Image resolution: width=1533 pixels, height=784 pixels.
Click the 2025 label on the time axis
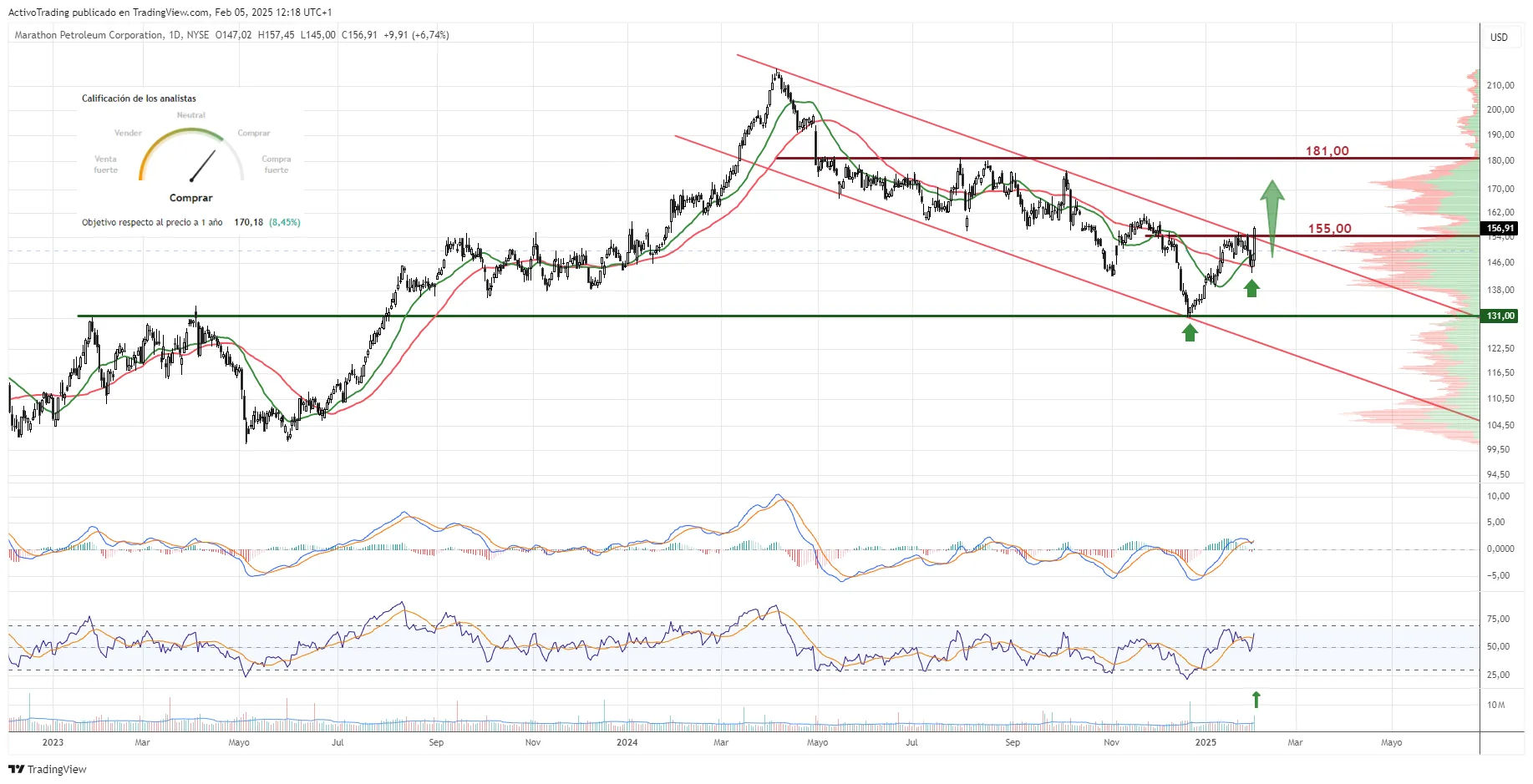(1206, 742)
